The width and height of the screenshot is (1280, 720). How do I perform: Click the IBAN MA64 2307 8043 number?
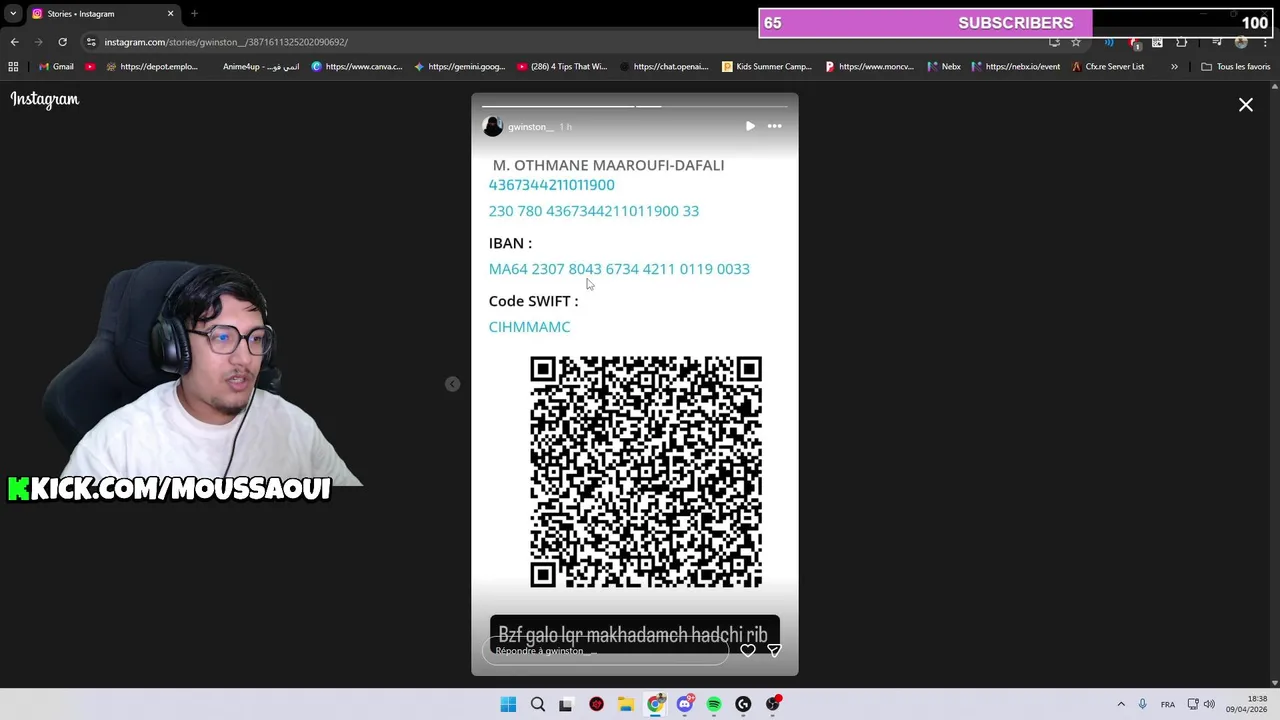tap(619, 269)
